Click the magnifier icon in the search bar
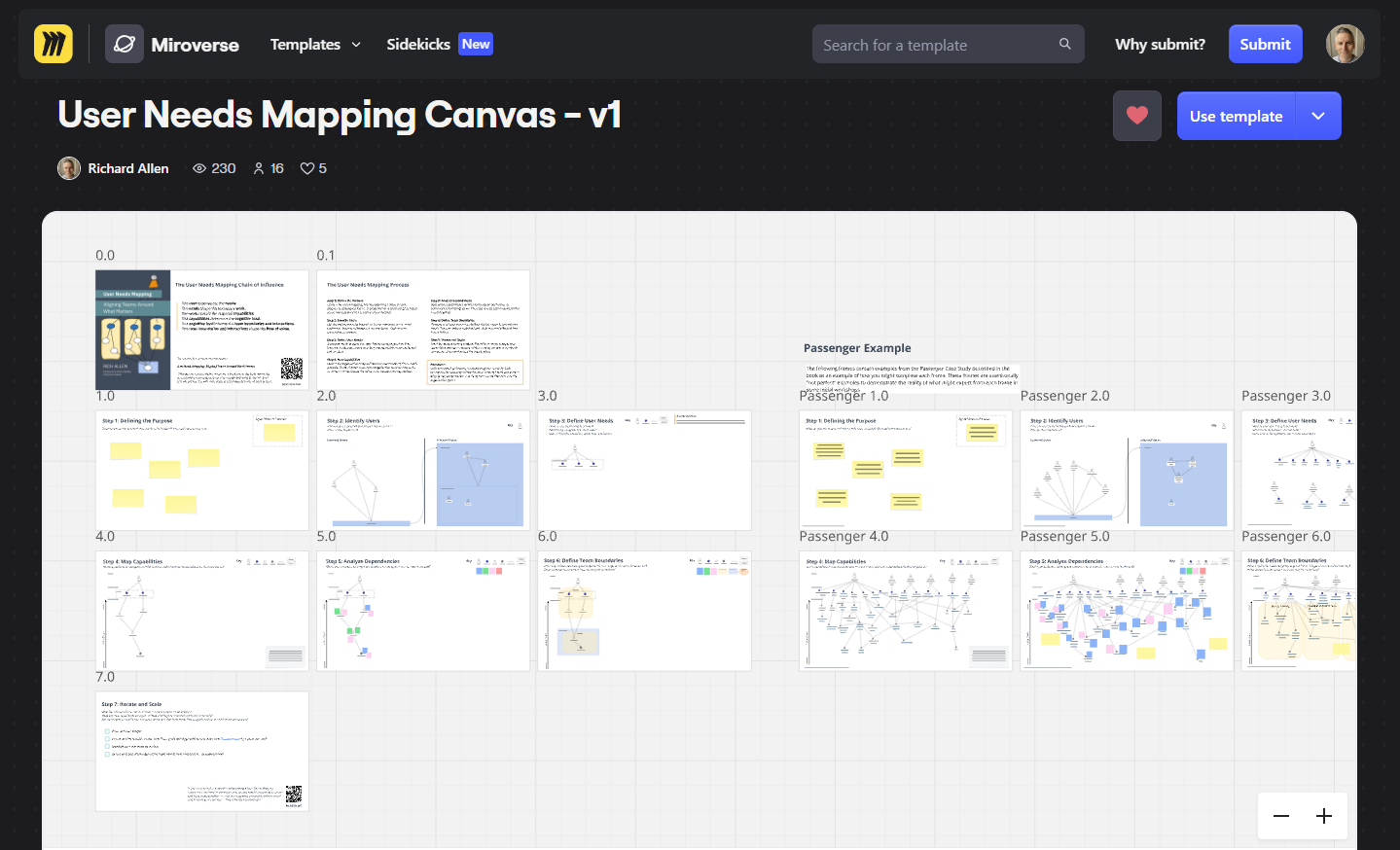Image resolution: width=1400 pixels, height=850 pixels. pos(1064,44)
